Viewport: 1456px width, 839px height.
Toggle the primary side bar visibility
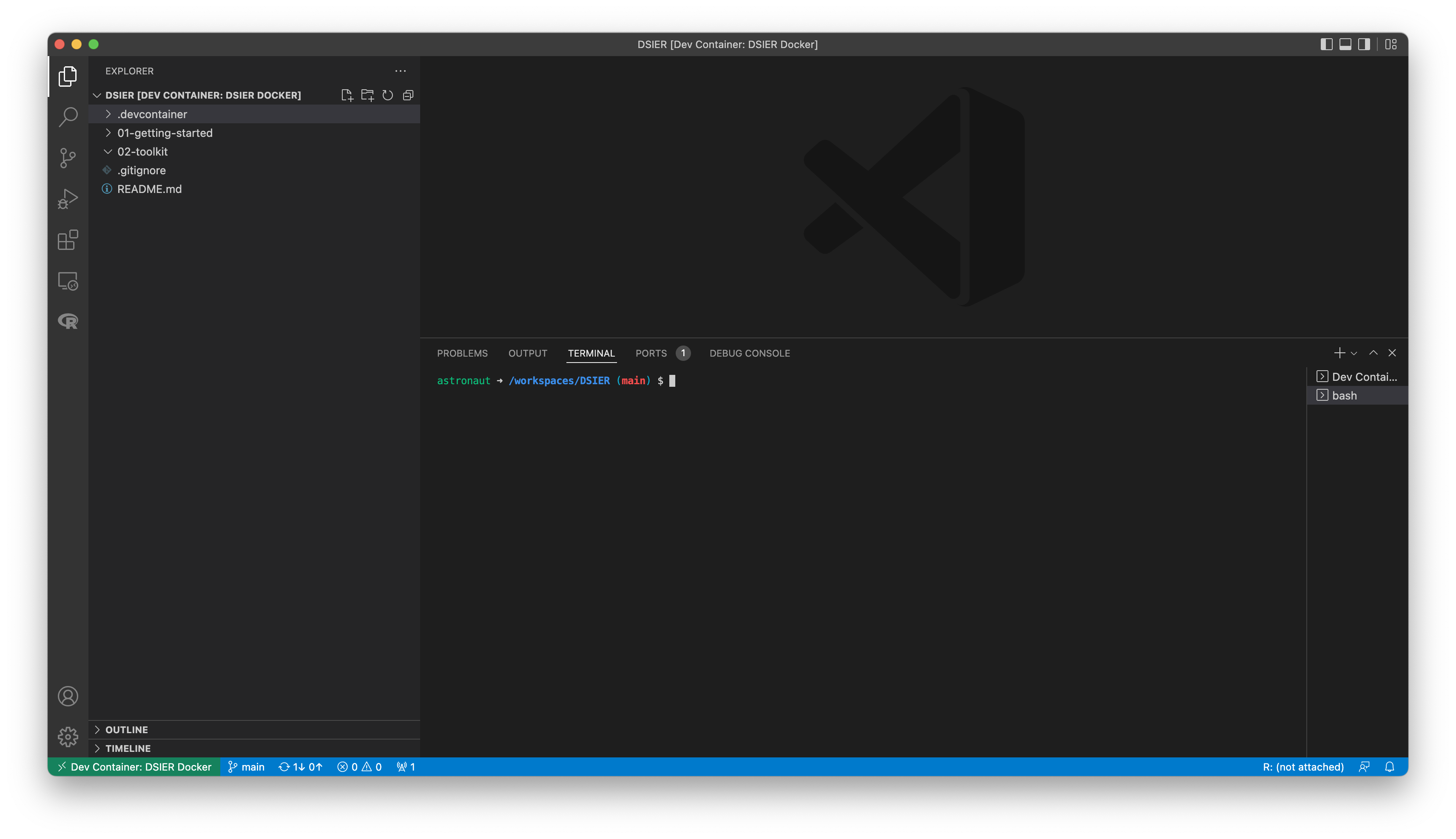[x=1326, y=44]
